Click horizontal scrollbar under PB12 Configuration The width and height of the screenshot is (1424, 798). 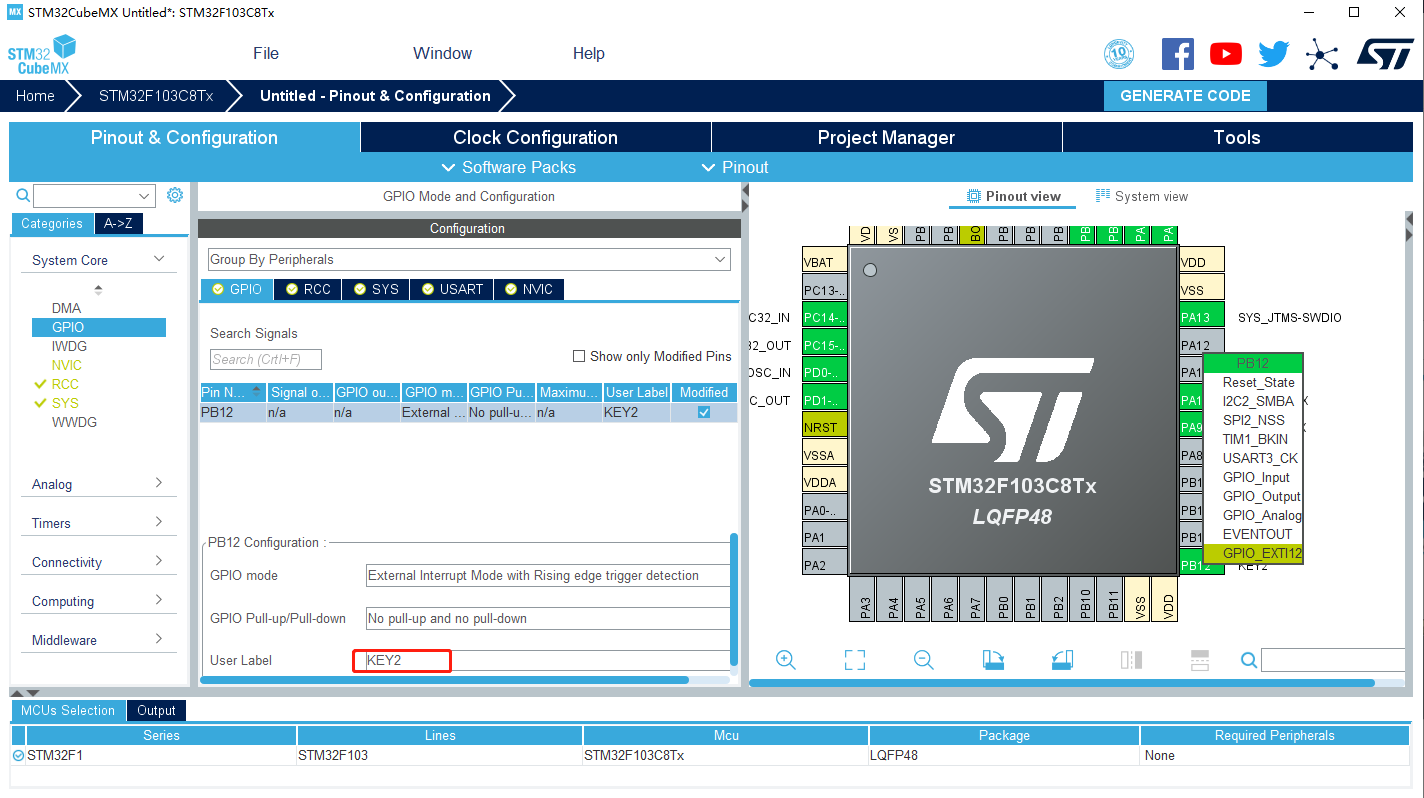[444, 680]
